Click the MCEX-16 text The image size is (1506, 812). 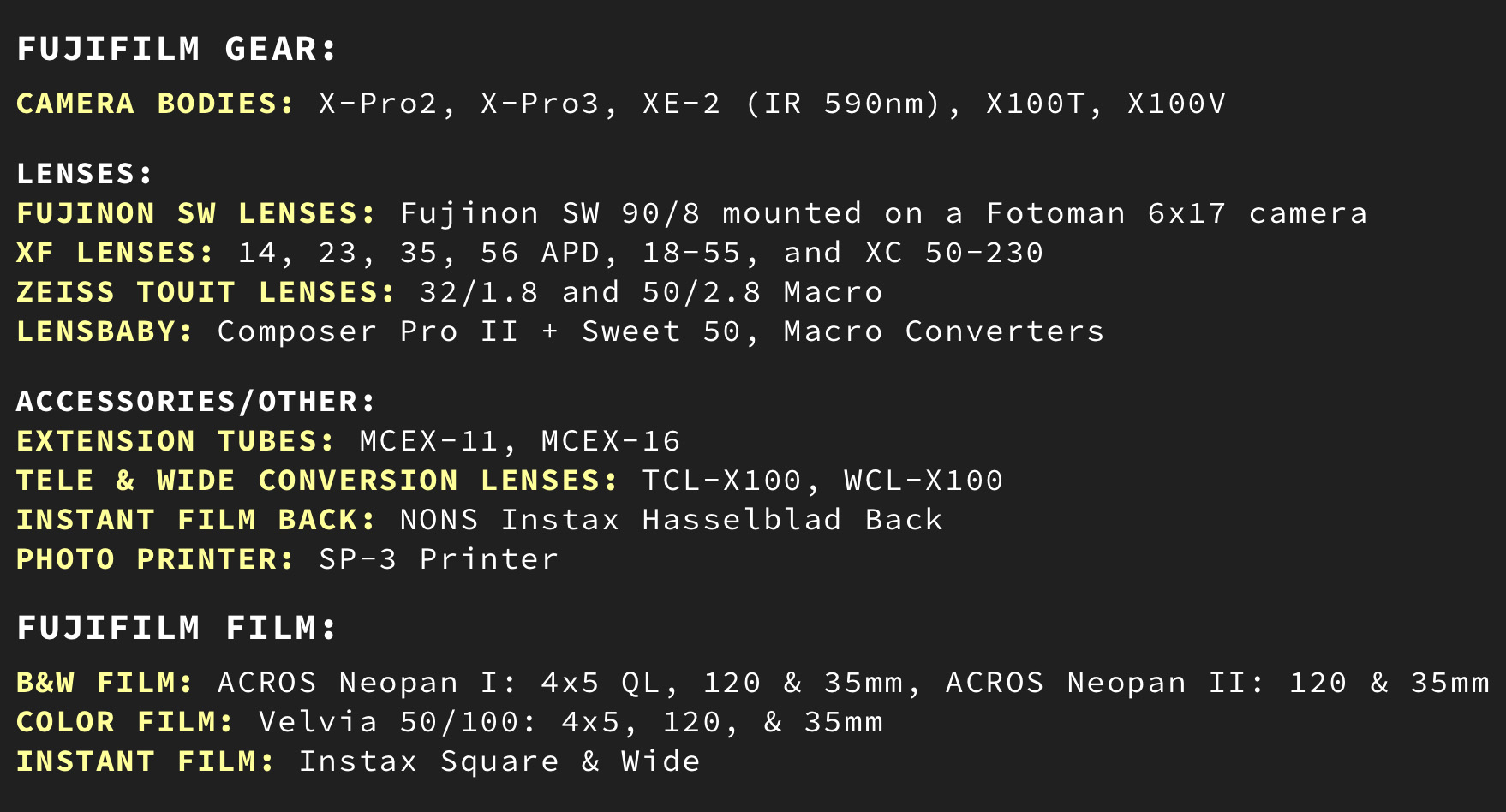pyautogui.click(x=611, y=441)
